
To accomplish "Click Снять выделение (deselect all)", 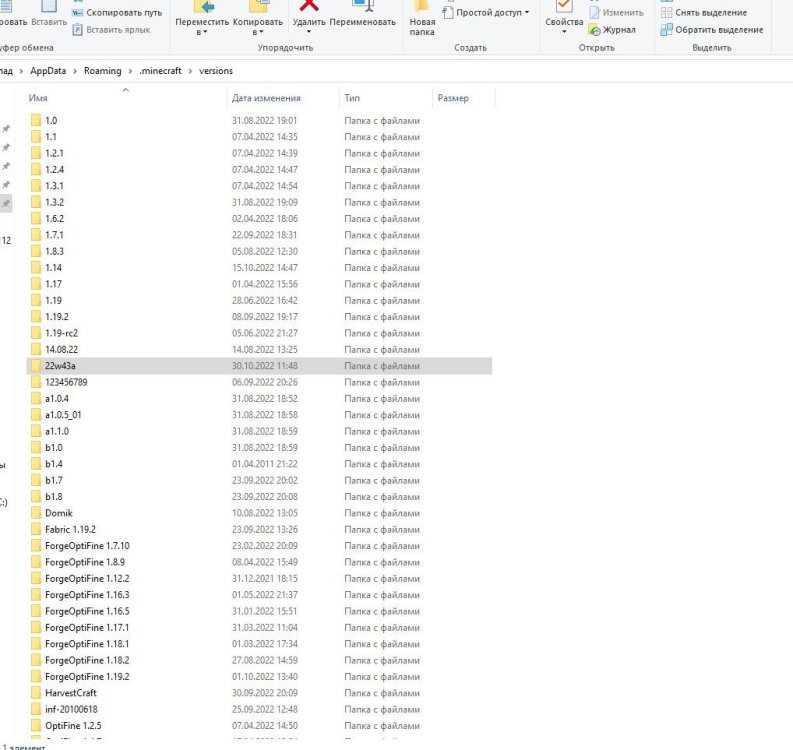I will pos(704,13).
